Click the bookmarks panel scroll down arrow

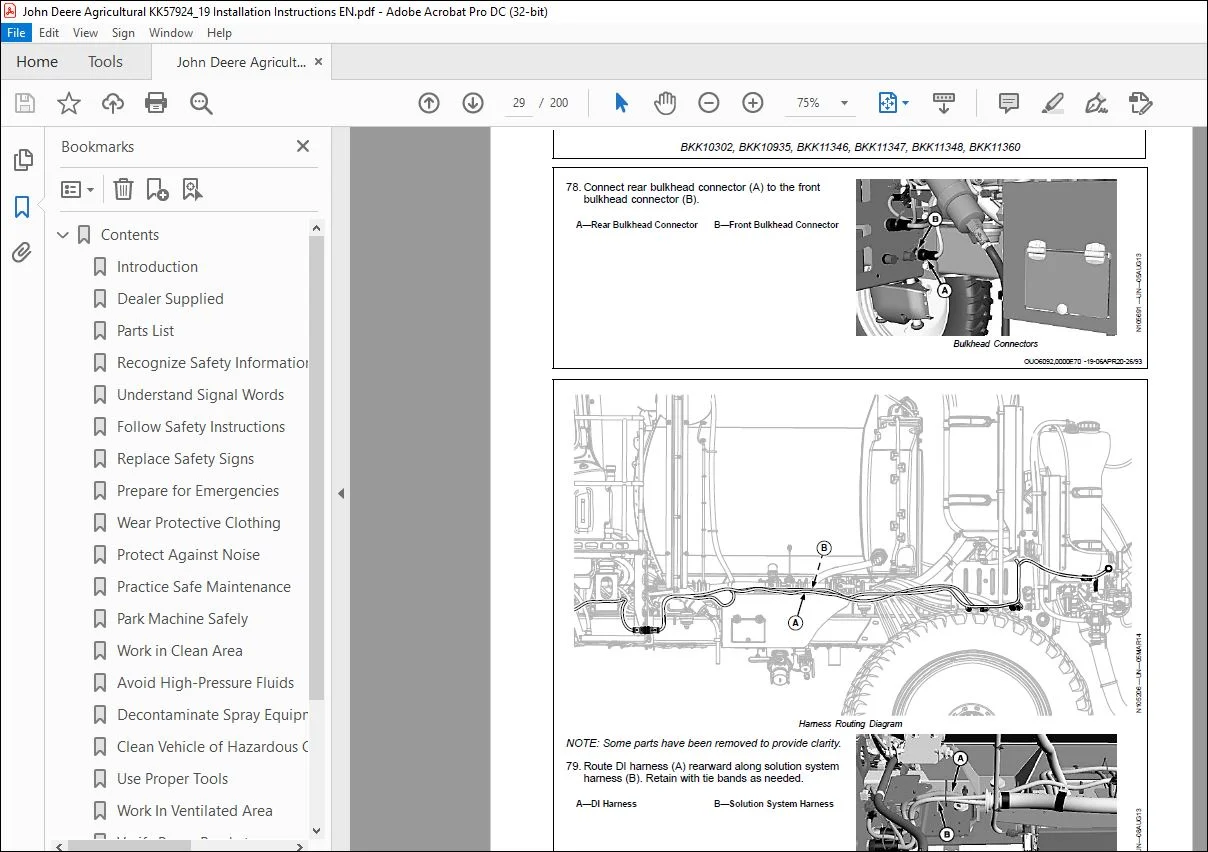coord(317,830)
